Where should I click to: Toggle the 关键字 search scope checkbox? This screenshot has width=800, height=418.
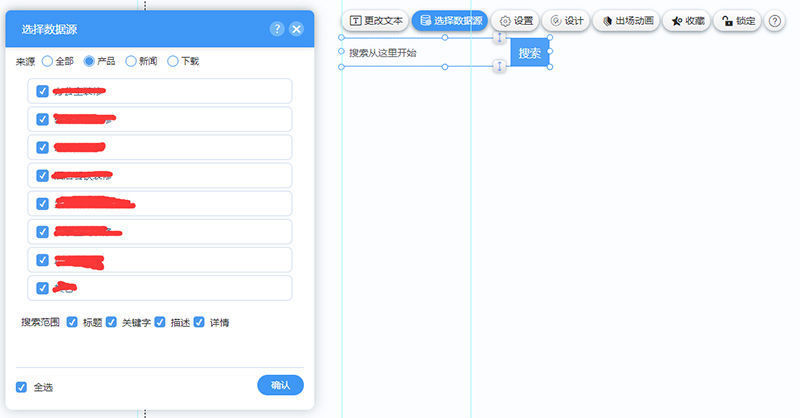112,322
